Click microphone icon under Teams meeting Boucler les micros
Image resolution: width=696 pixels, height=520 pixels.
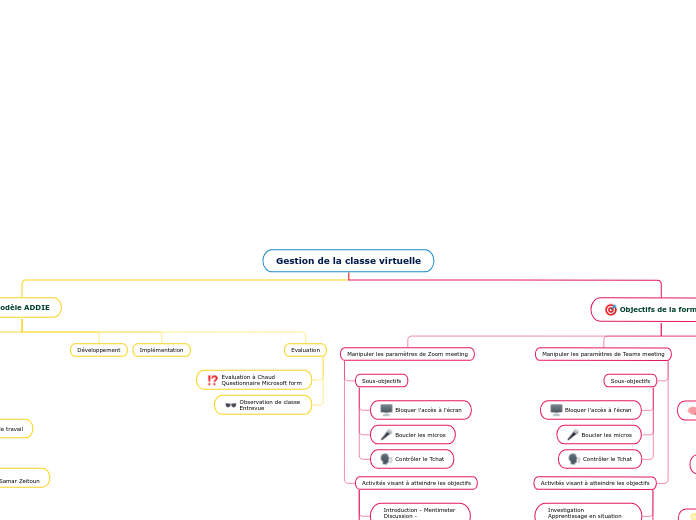coord(573,435)
